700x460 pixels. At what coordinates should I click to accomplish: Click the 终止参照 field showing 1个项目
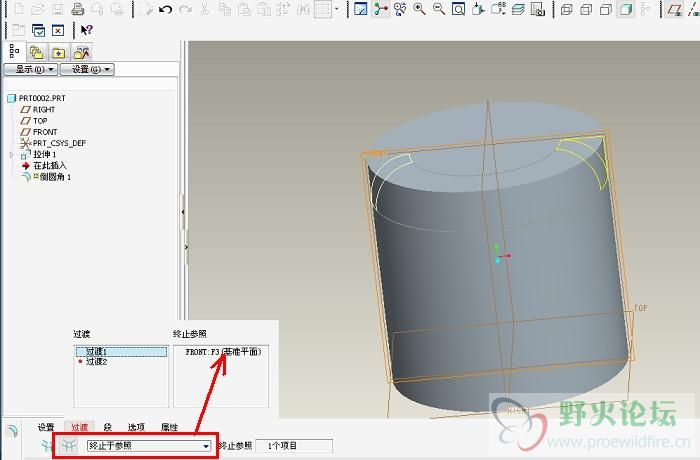294,446
